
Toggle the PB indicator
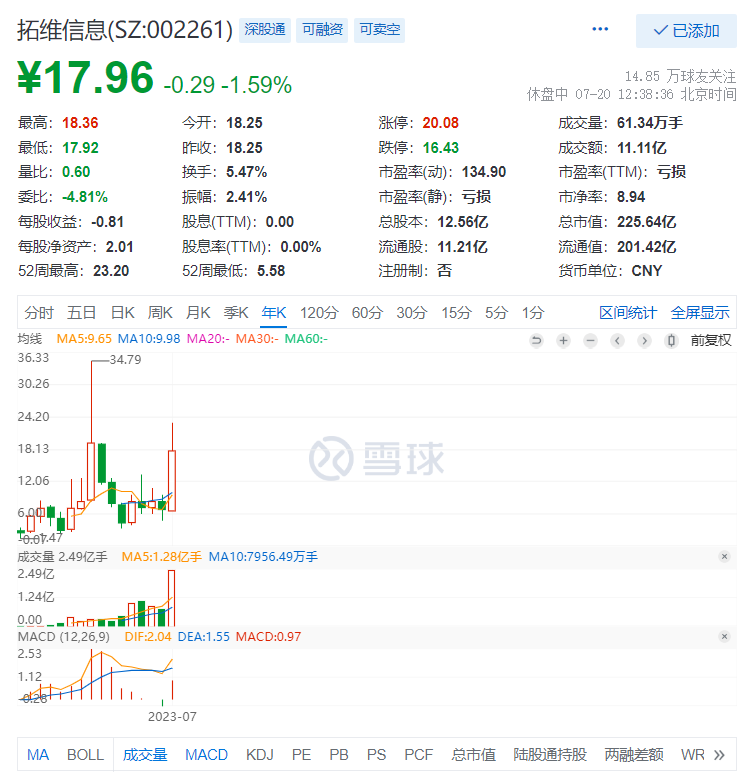point(339,755)
